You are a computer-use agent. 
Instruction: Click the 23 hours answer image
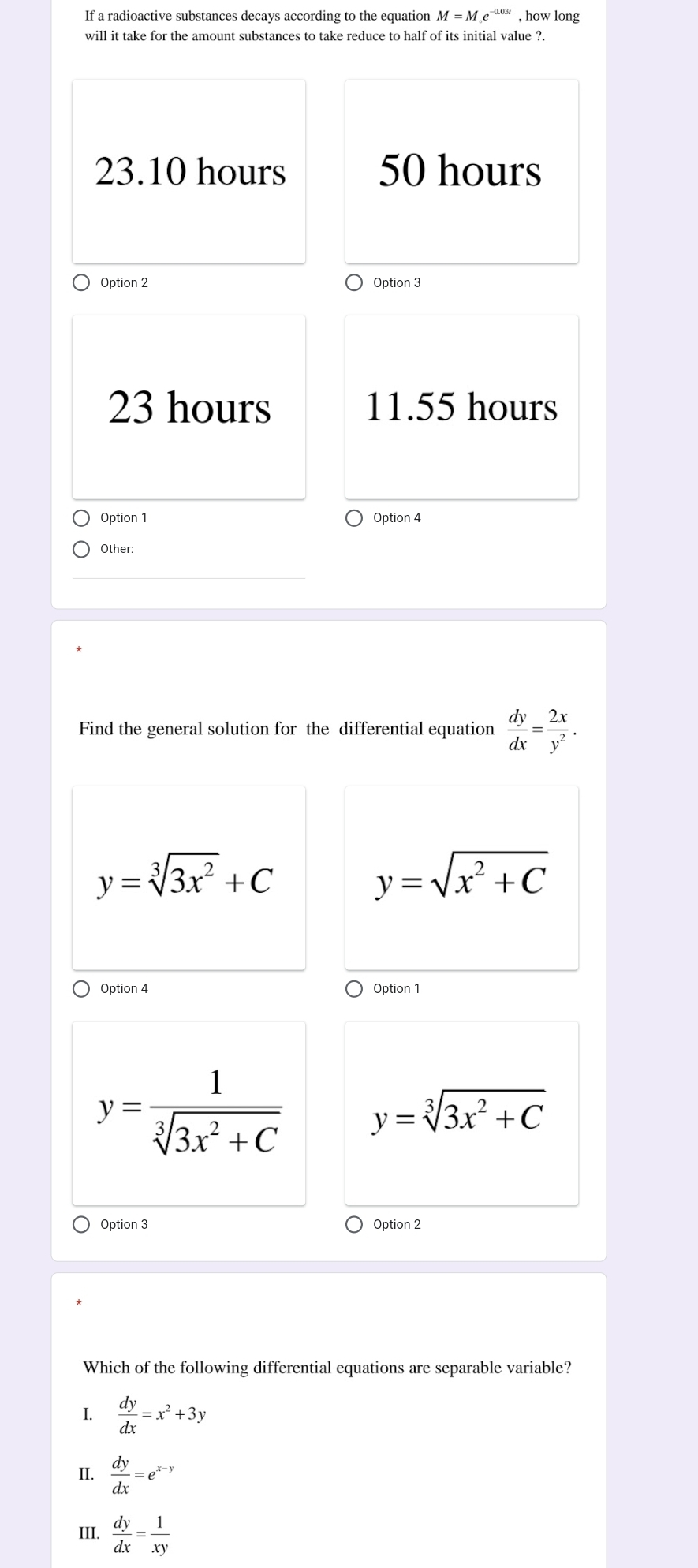point(188,407)
